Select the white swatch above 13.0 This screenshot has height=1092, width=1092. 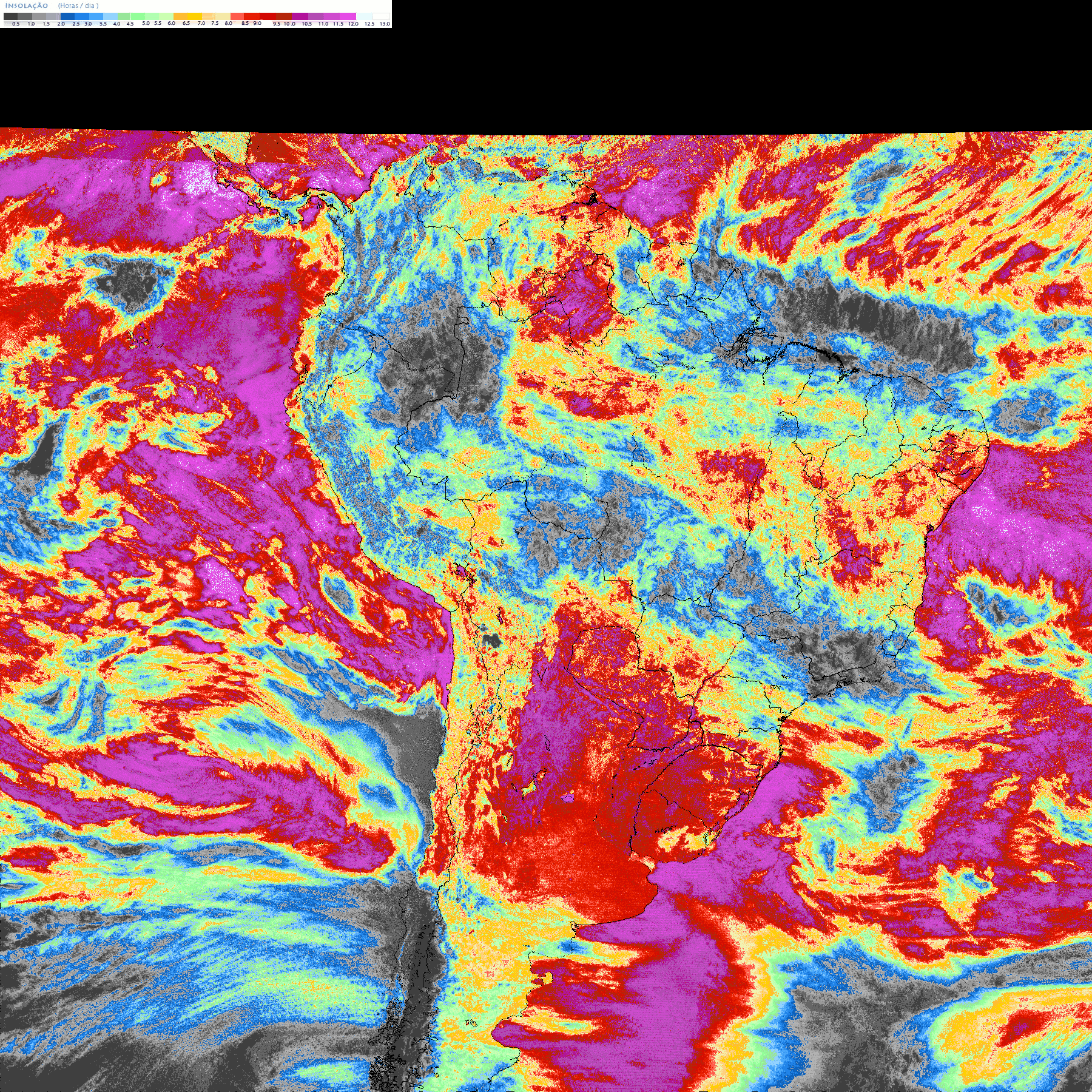381,16
